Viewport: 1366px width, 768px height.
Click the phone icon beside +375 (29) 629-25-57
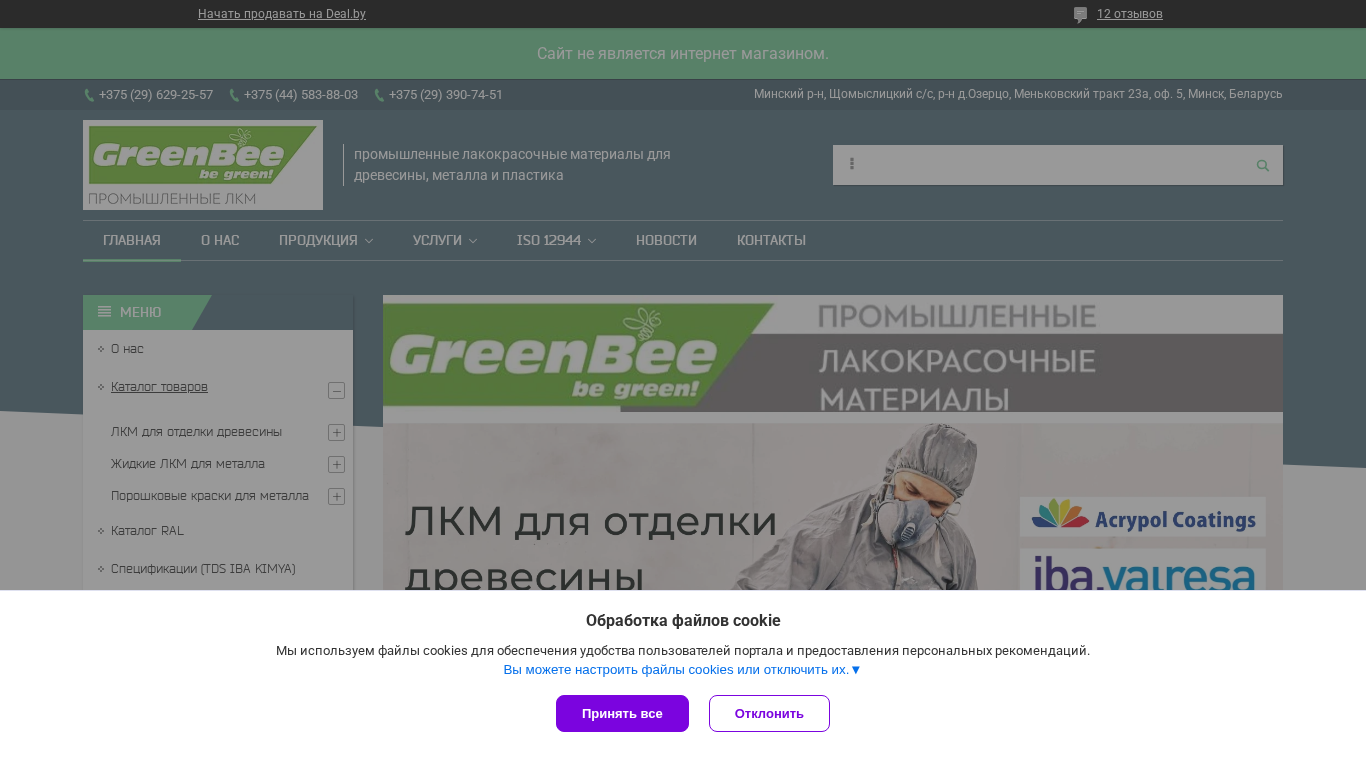pos(89,95)
